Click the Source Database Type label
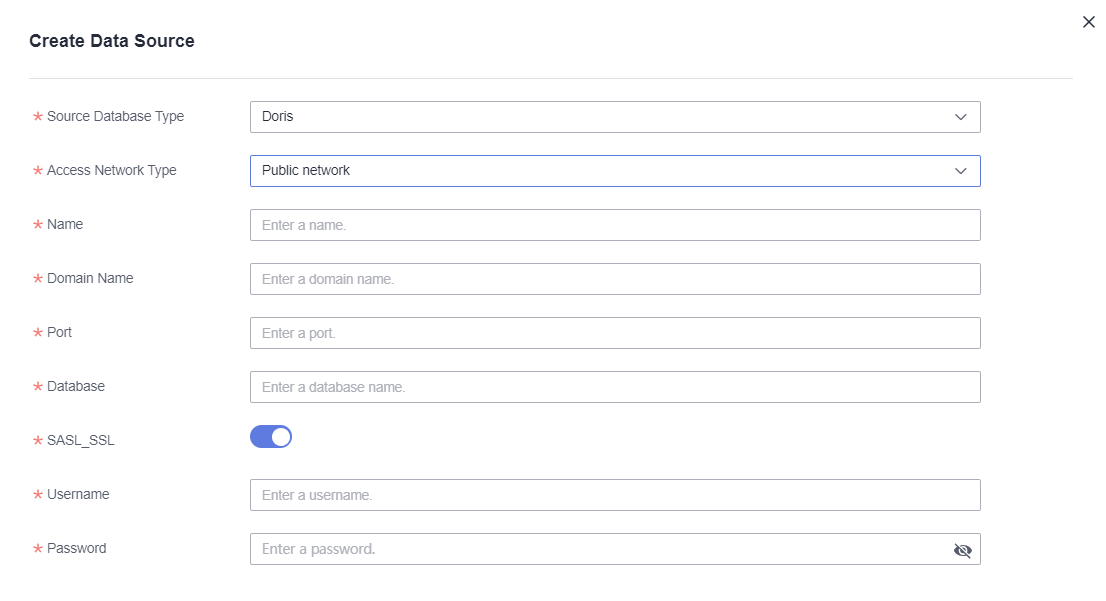 tap(115, 116)
